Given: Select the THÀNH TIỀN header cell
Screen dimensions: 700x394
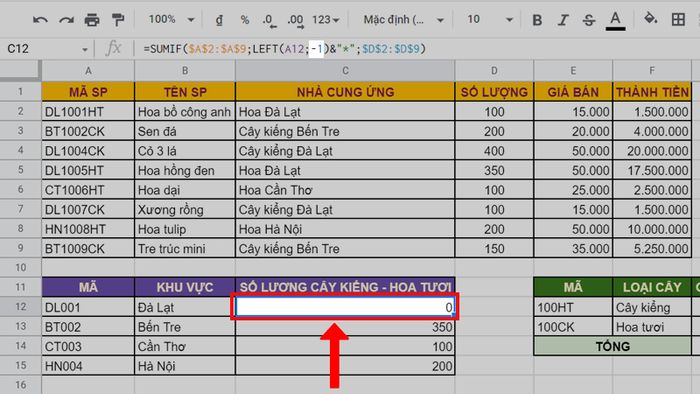Looking at the screenshot, I should tap(652, 92).
